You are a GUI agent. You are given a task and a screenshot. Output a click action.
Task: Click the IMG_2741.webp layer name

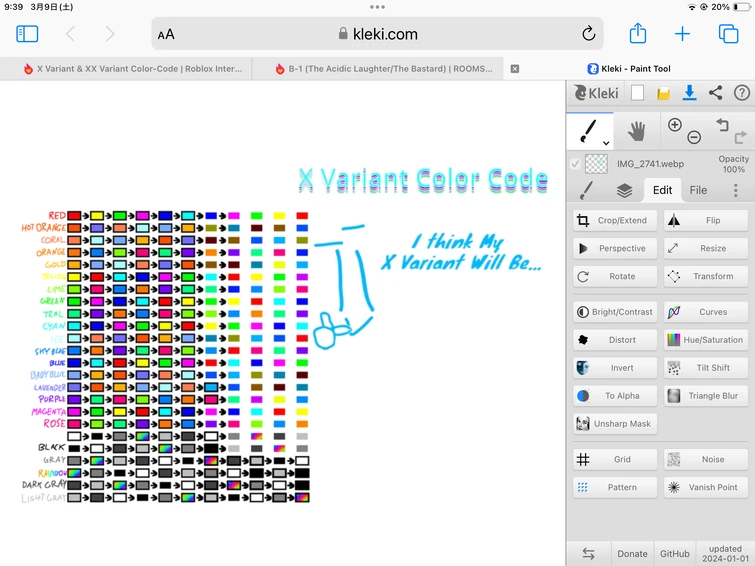point(650,164)
